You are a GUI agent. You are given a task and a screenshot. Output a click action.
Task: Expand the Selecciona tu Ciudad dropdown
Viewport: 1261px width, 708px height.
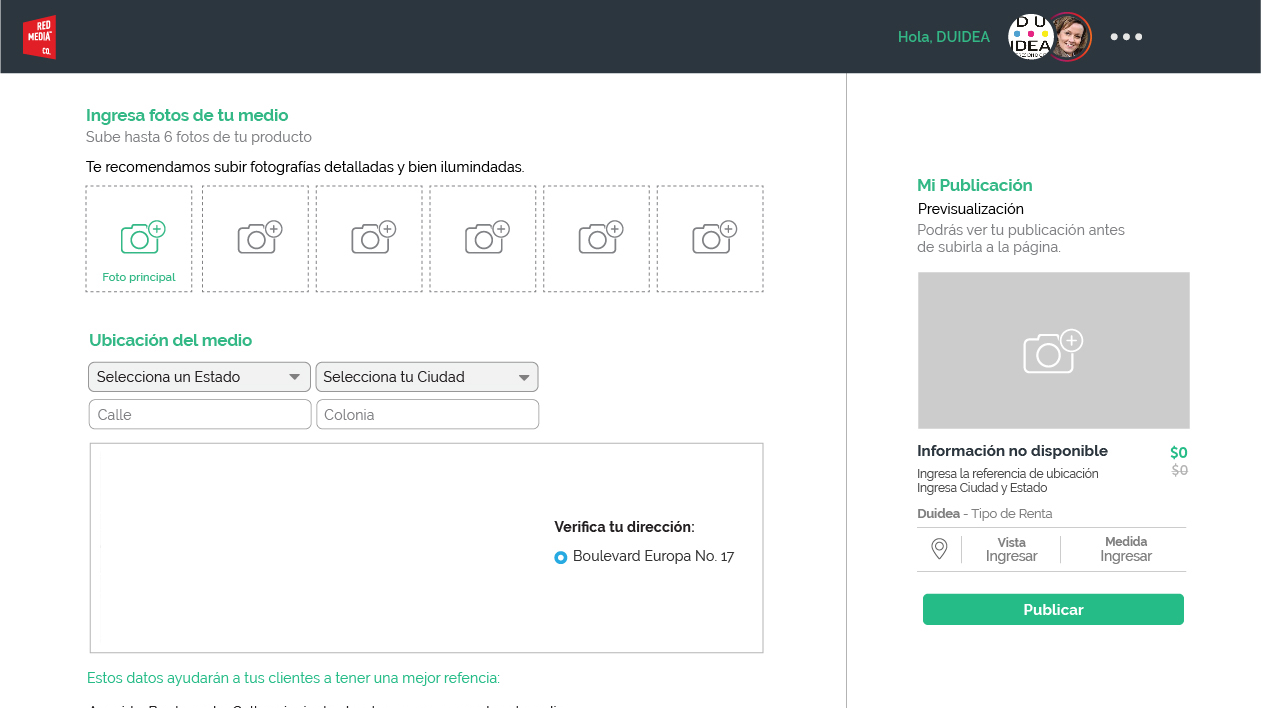[x=427, y=377]
